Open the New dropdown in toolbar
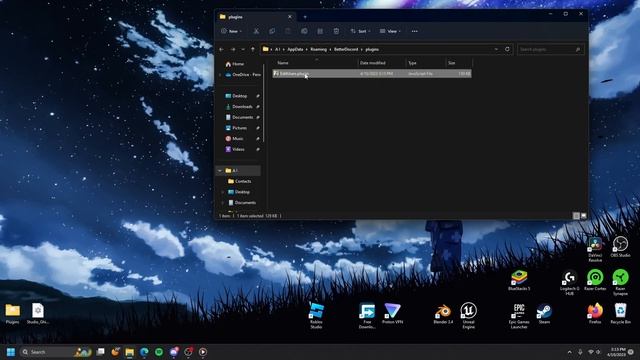The height and width of the screenshot is (360, 640). (x=231, y=31)
